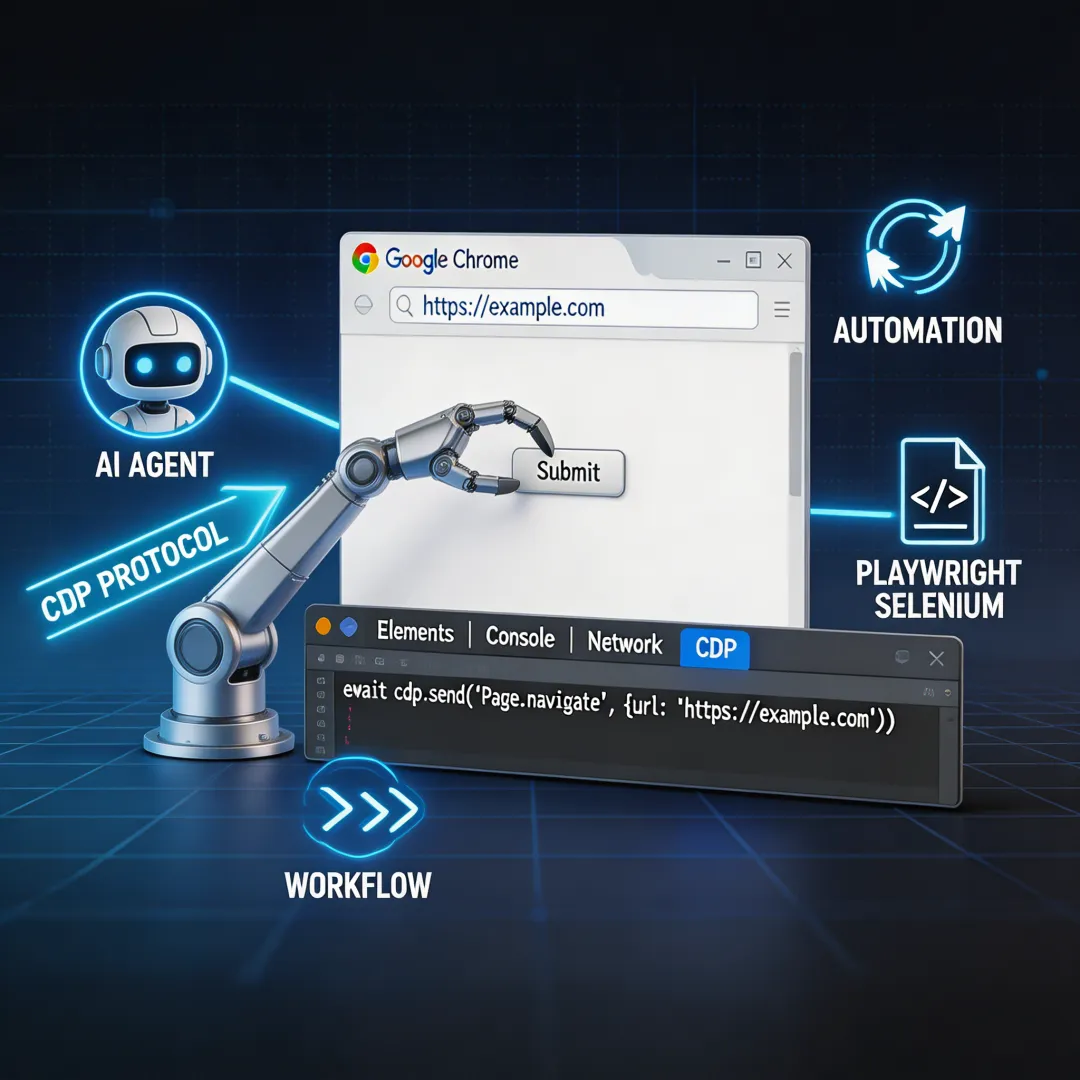Click the code file </> icon
The width and height of the screenshot is (1080, 1080).
click(x=942, y=491)
